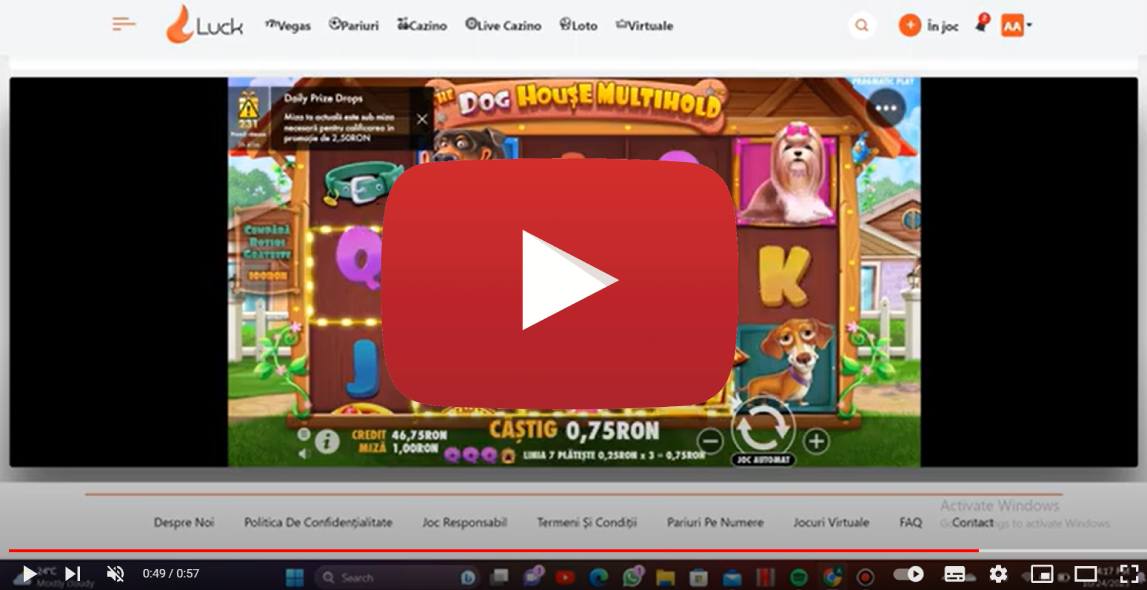
Task: Open the Loto menu item
Action: coord(579,26)
